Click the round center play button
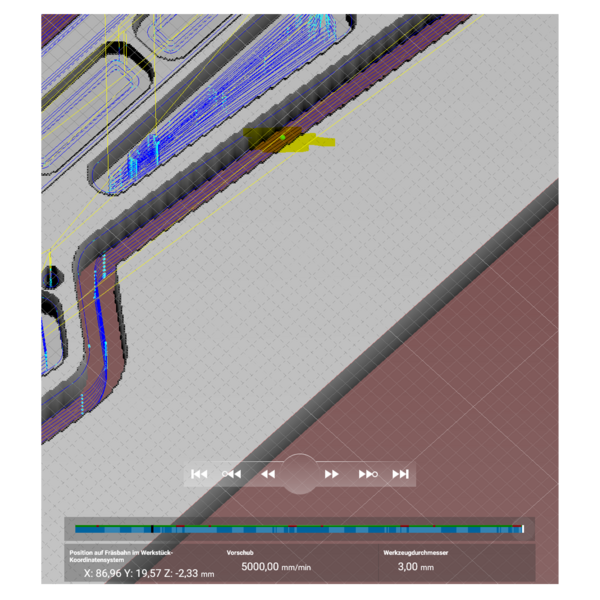This screenshot has height=600, width=600. click(x=300, y=474)
